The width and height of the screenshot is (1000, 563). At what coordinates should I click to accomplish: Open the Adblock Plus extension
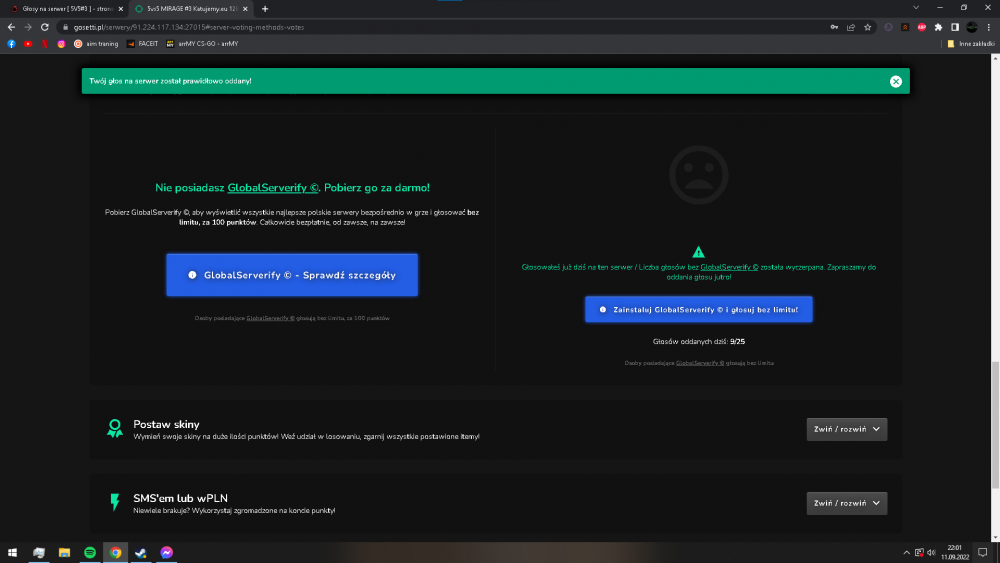coord(922,27)
